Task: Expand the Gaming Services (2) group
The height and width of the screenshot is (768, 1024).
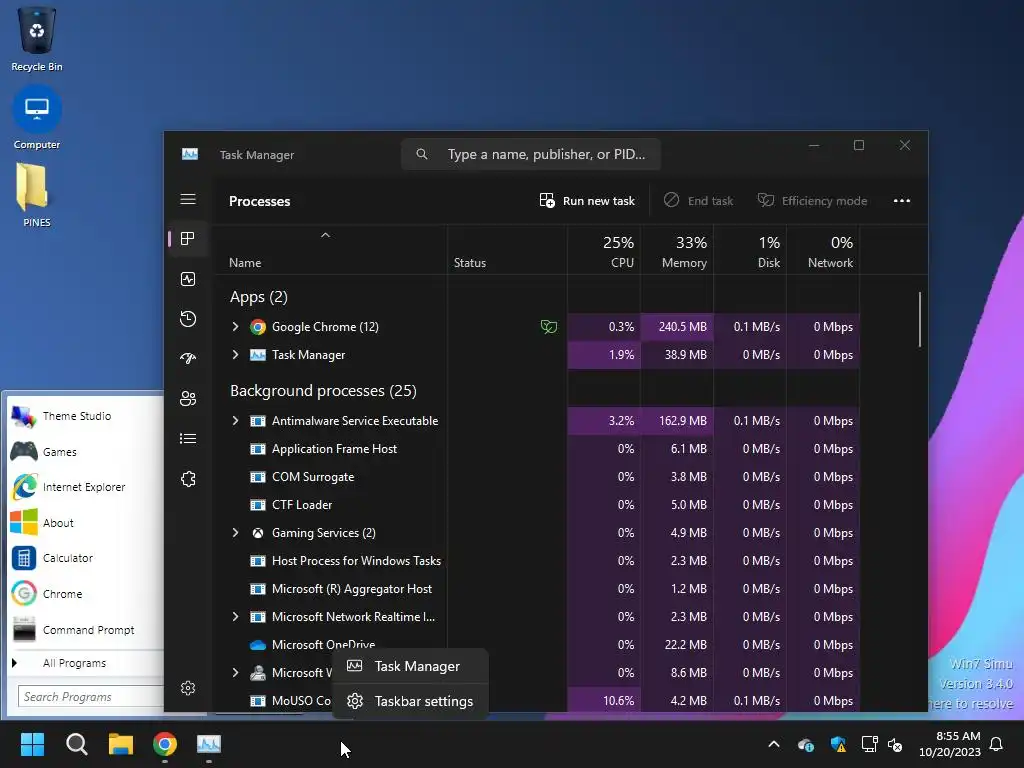Action: pyautogui.click(x=235, y=533)
